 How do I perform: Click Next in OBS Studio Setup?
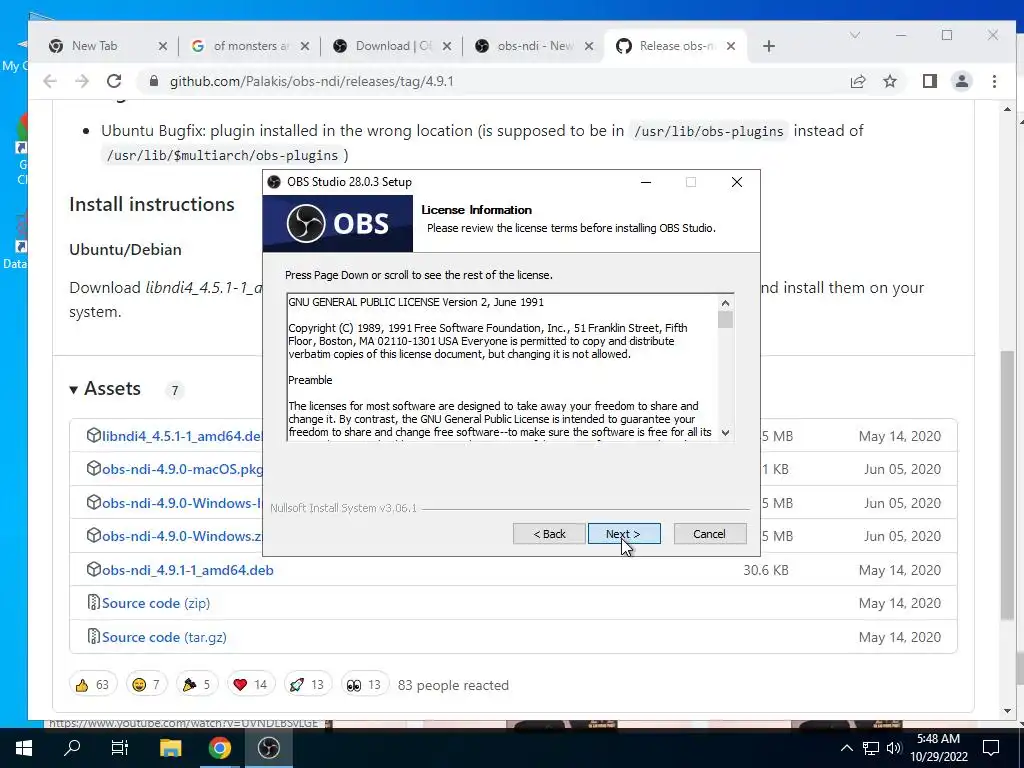(x=624, y=534)
